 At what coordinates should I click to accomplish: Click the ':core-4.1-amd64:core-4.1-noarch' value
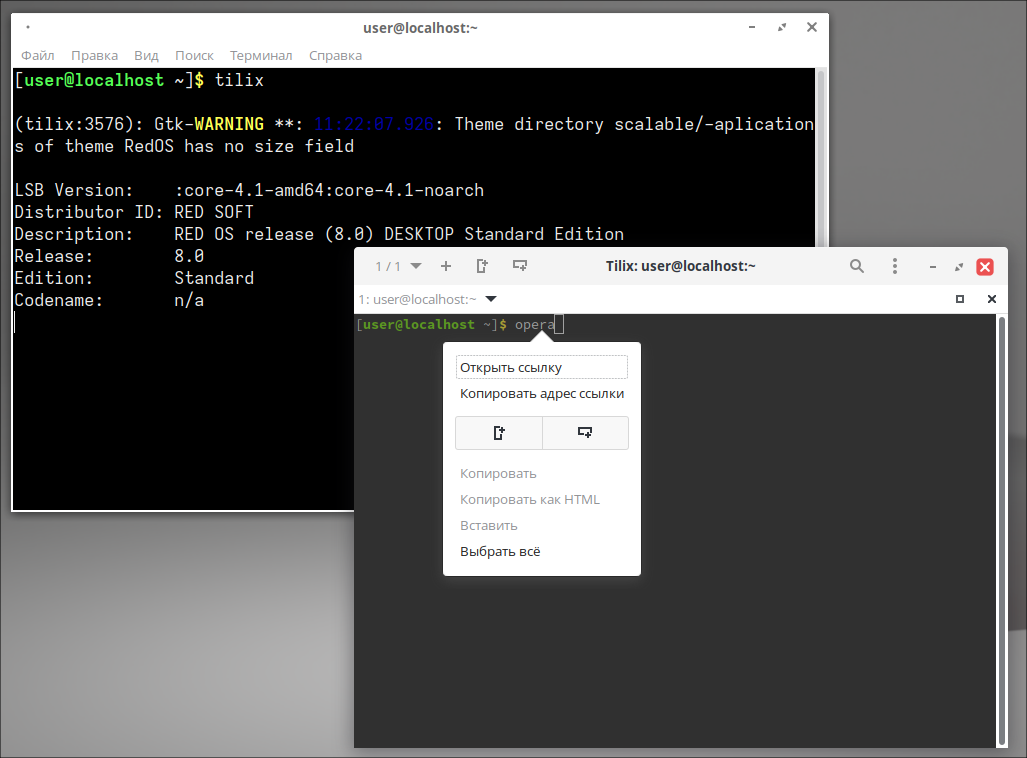pyautogui.click(x=329, y=190)
